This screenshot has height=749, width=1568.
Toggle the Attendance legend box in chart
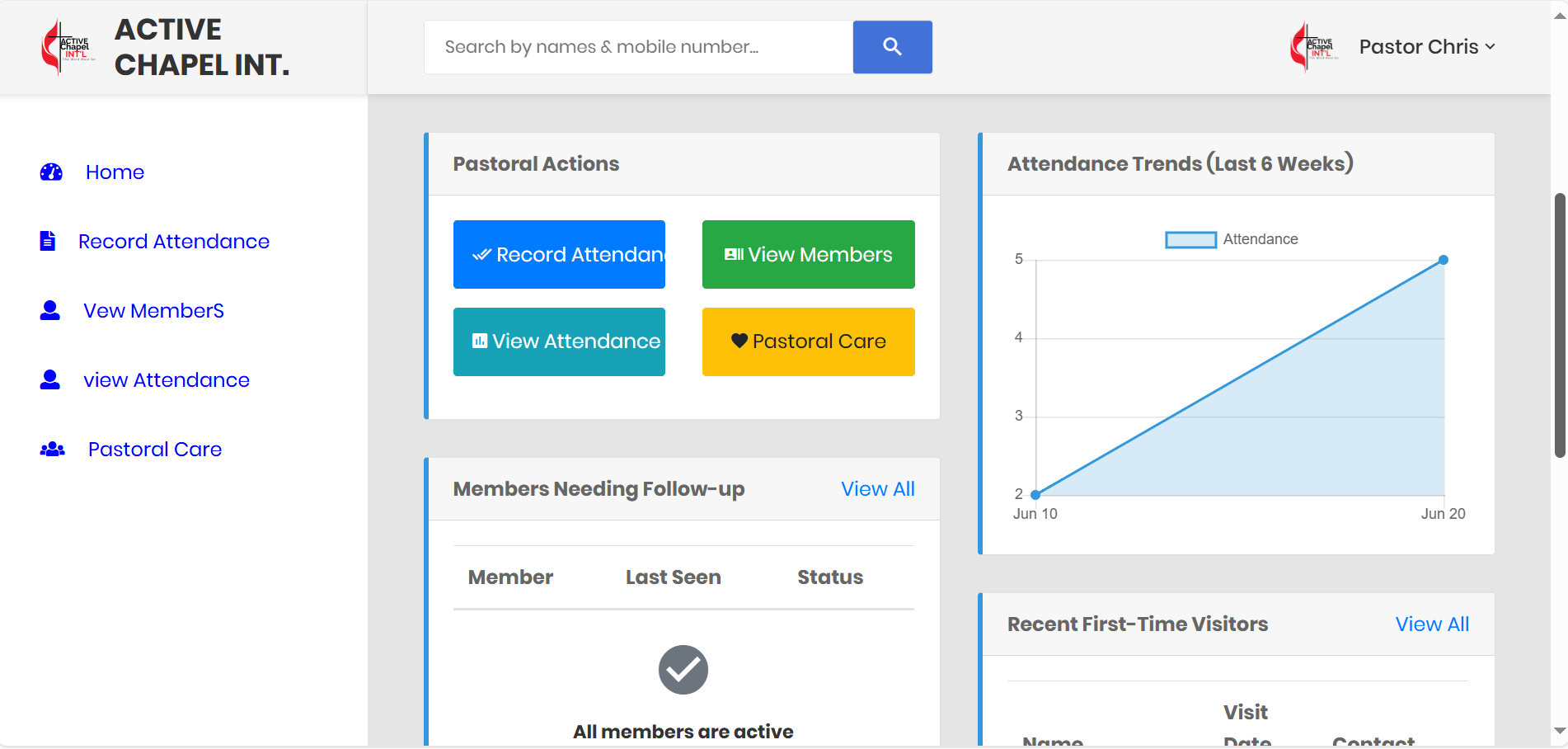coord(1190,240)
